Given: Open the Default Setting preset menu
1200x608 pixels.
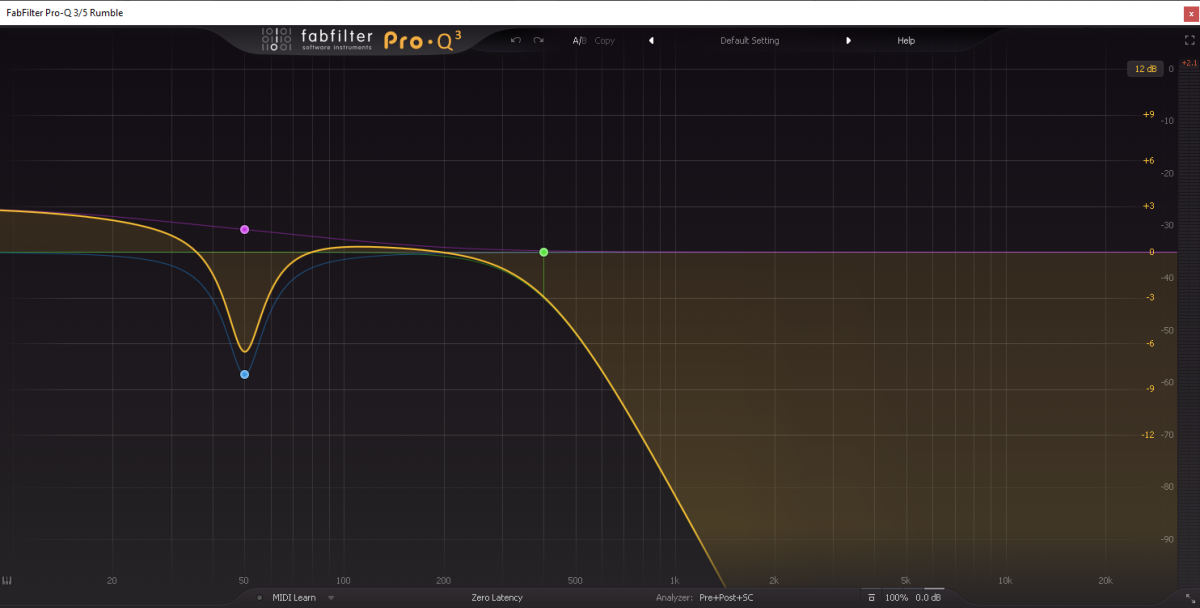Looking at the screenshot, I should tap(750, 41).
